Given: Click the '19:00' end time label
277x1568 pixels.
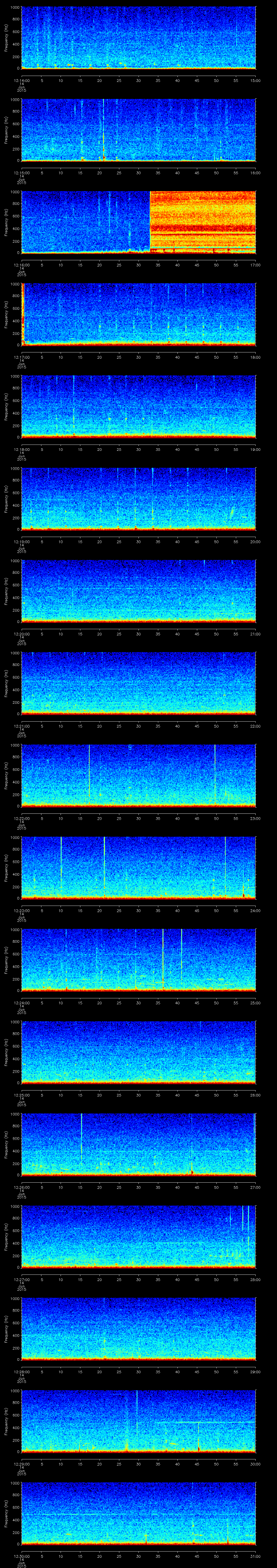Looking at the screenshot, I should click(x=256, y=449).
